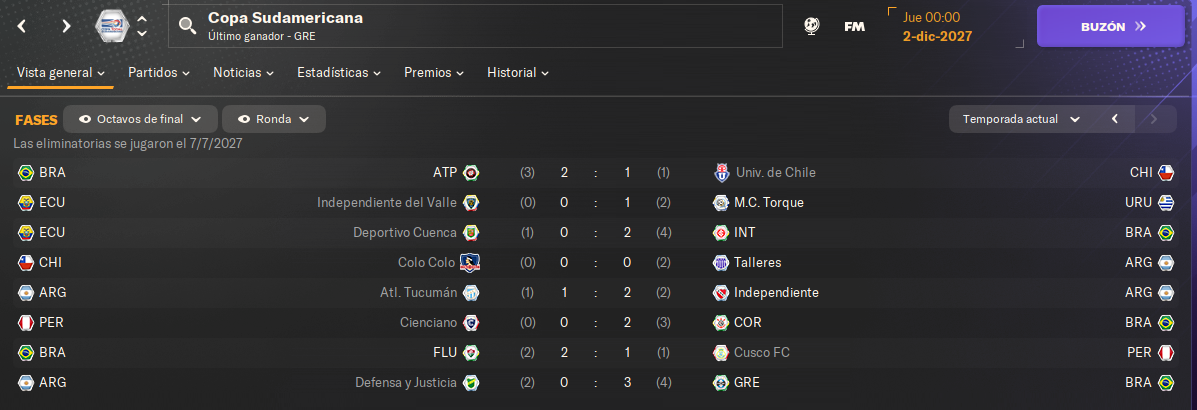This screenshot has width=1197, height=410.
Task: Go forward using the right arrow
Action: click(66, 26)
